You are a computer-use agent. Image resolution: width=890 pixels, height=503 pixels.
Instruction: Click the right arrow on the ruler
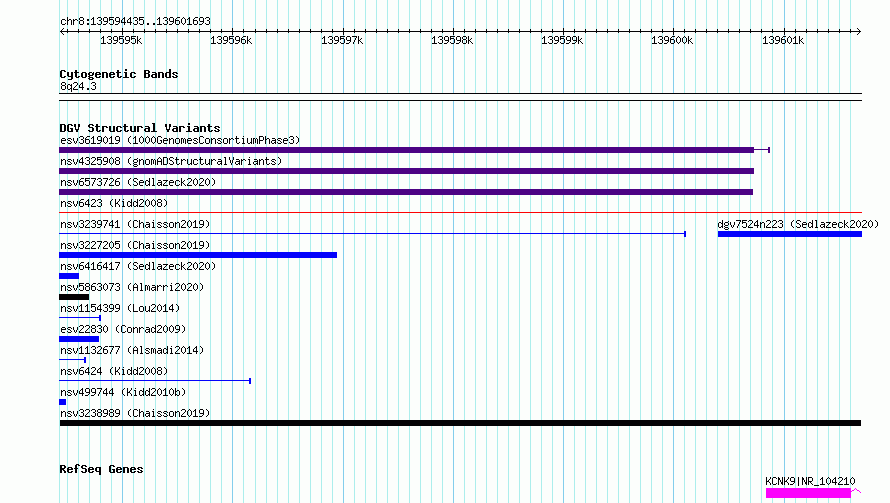pyautogui.click(x=858, y=32)
